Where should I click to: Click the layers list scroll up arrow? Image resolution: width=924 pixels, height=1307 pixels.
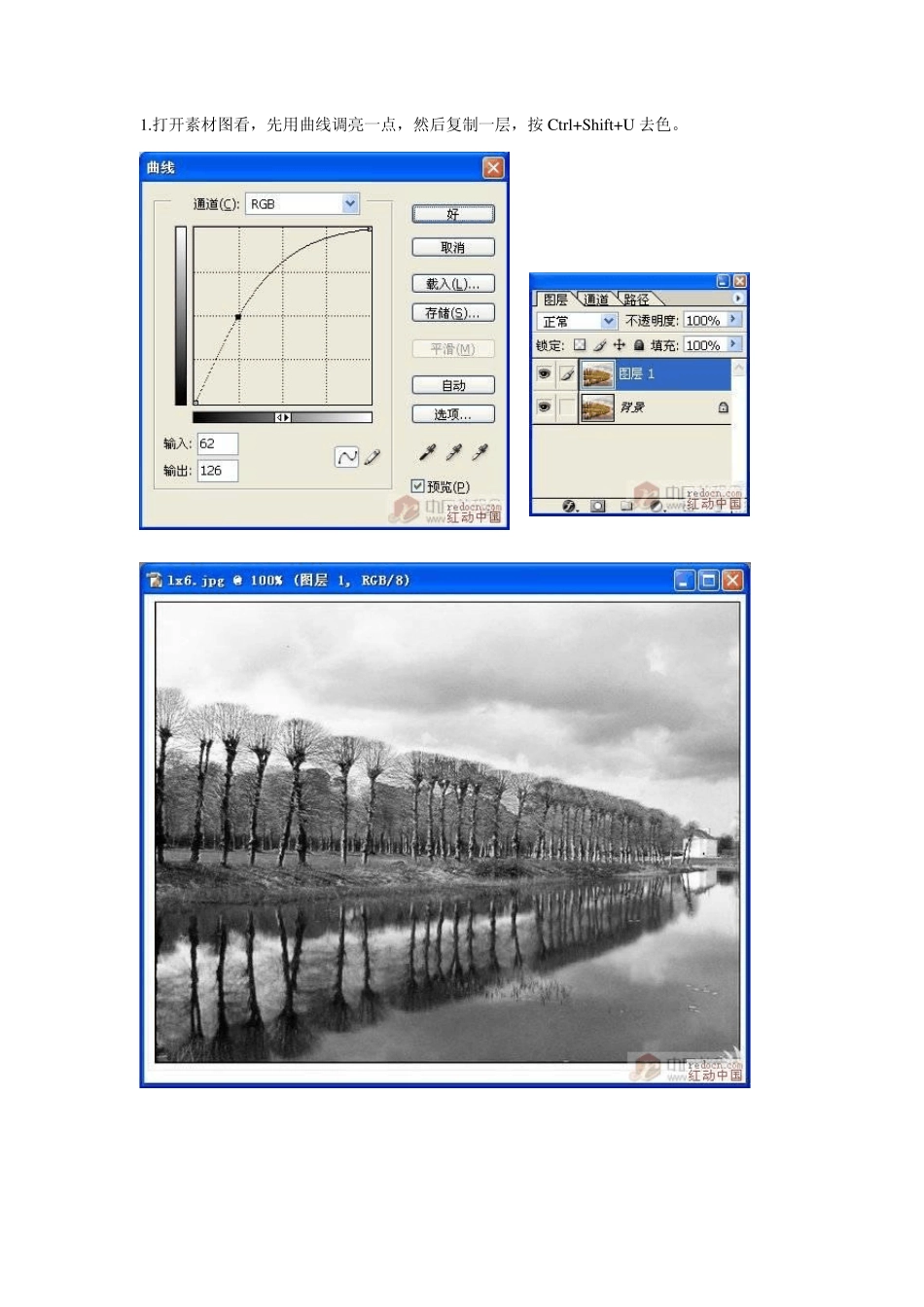click(x=739, y=368)
